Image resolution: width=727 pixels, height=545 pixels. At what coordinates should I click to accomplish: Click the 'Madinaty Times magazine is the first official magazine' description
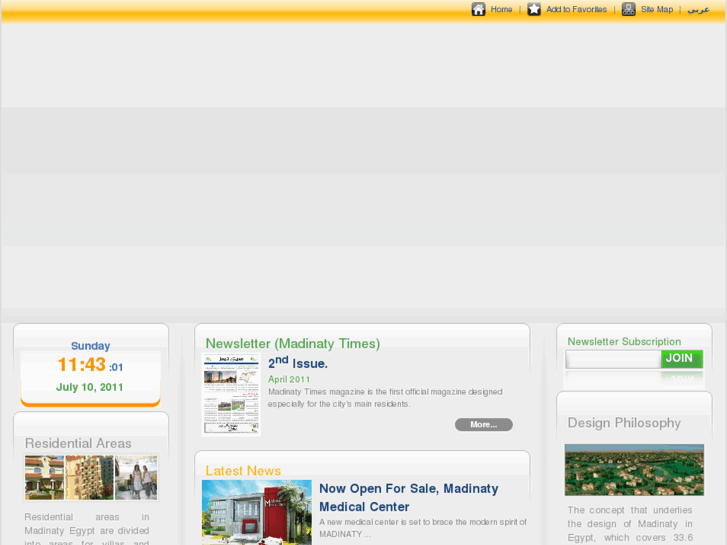point(385,398)
